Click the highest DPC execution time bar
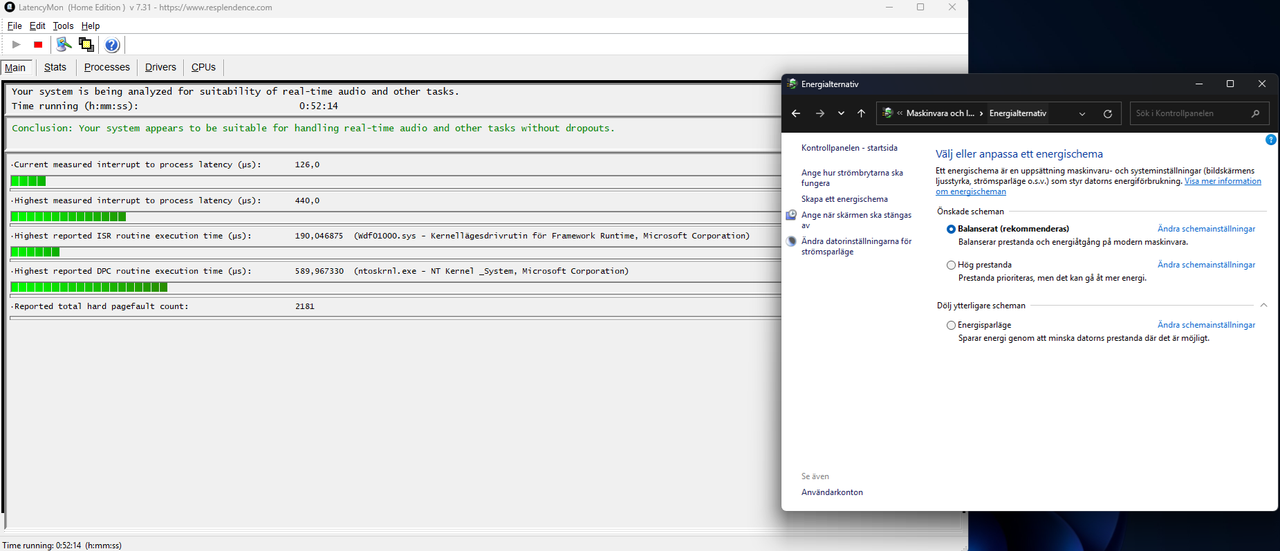The height and width of the screenshot is (551, 1280). click(x=88, y=287)
